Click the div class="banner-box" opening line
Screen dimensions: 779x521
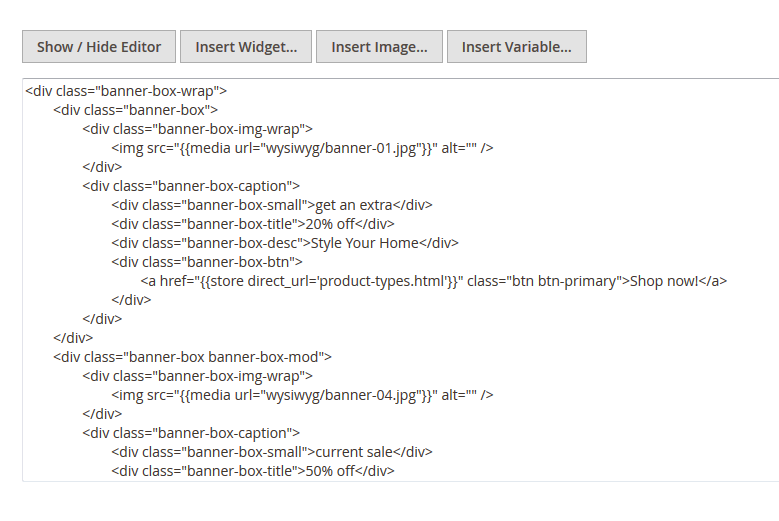pyautogui.click(x=136, y=110)
